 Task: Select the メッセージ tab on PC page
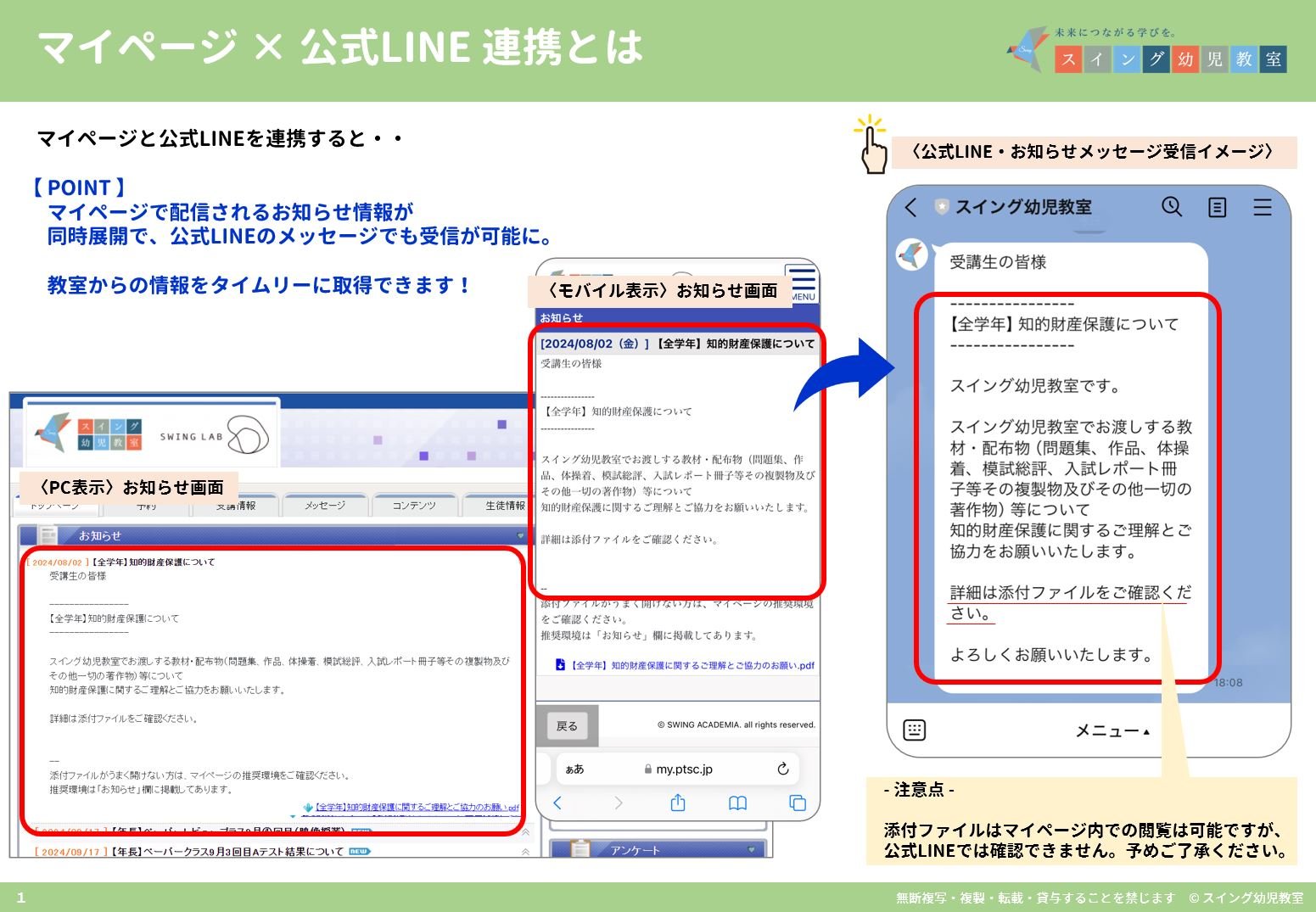(325, 506)
